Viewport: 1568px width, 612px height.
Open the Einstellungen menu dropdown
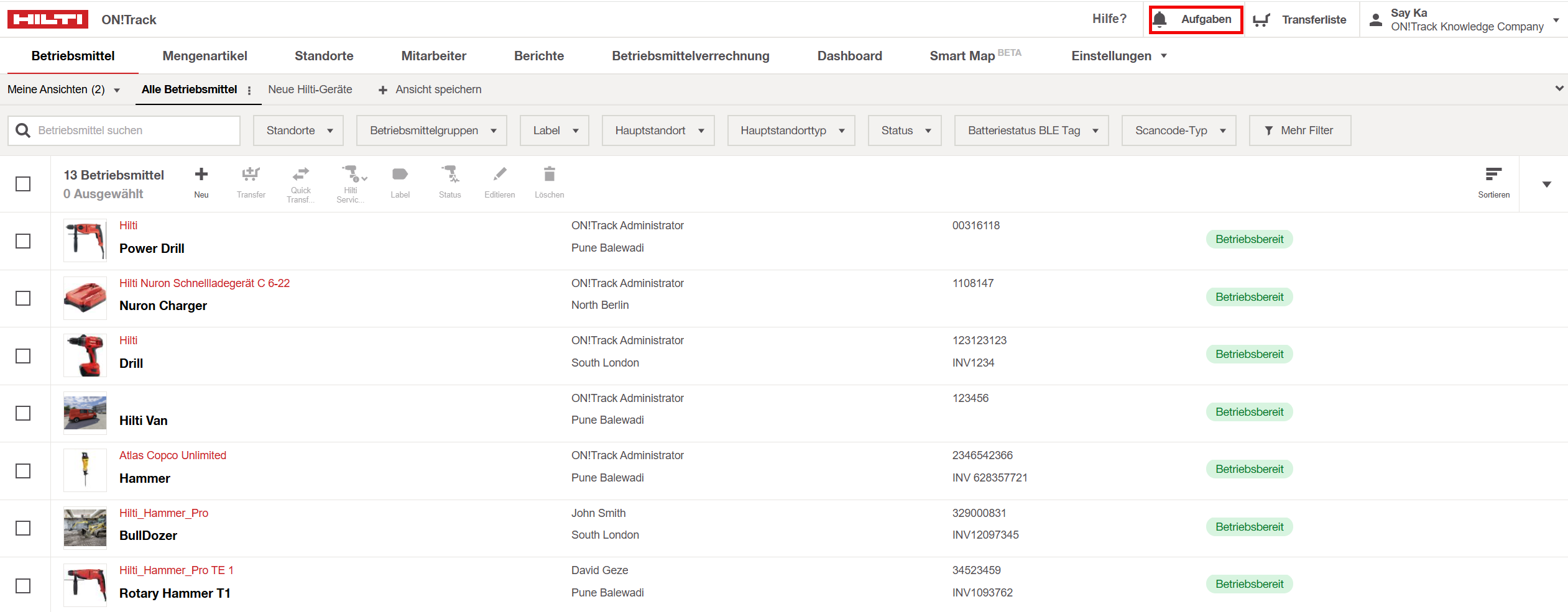click(x=1119, y=56)
